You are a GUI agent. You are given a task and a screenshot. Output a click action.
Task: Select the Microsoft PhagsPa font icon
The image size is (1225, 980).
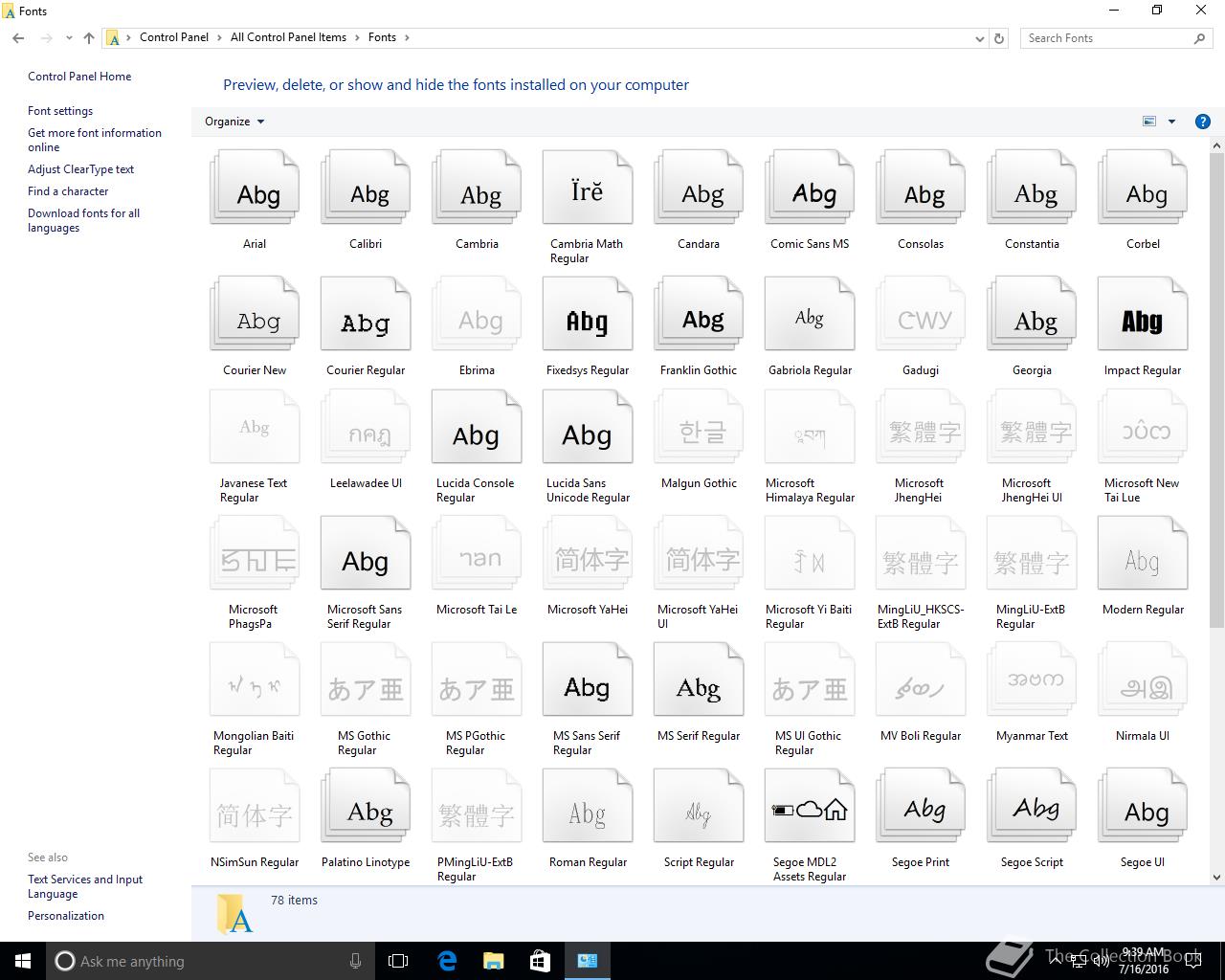click(255, 553)
